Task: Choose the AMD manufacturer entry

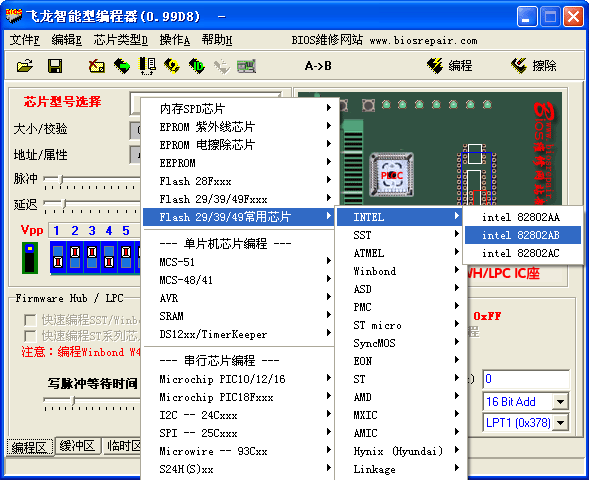Action: pyautogui.click(x=400, y=397)
